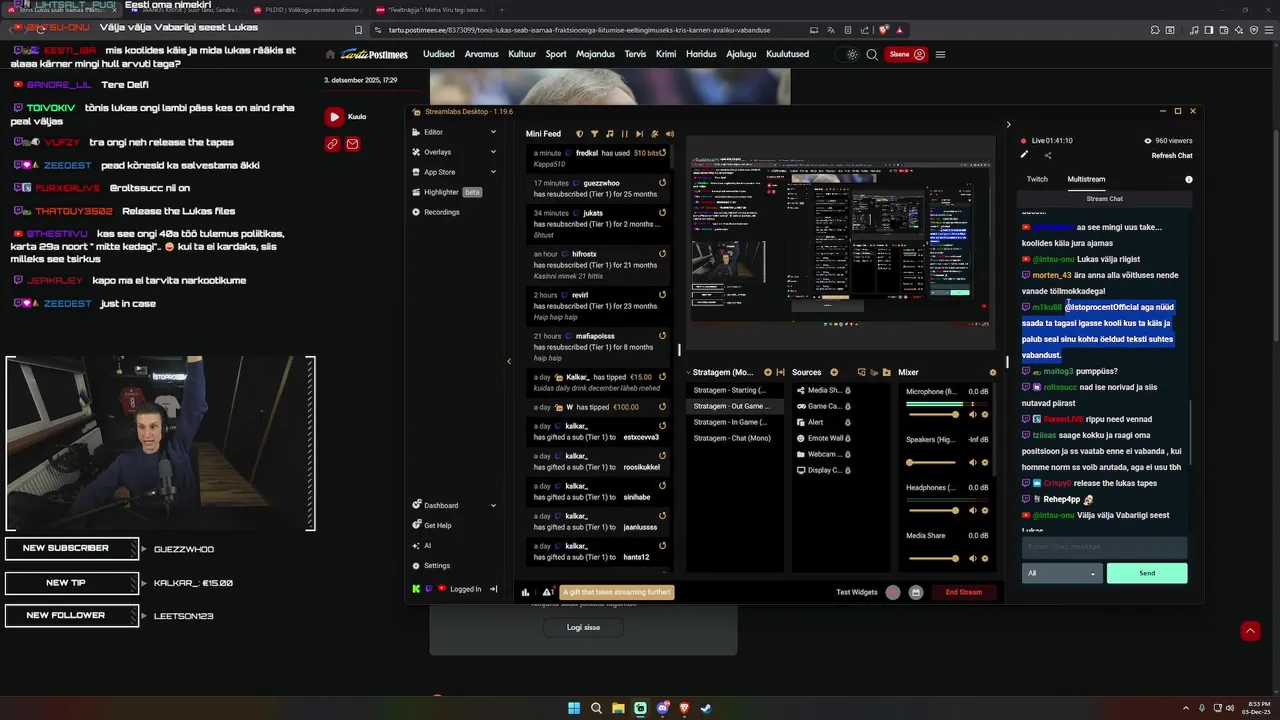The height and width of the screenshot is (720, 1280).
Task: Pause the Mini Feed alert queue
Action: (625, 134)
